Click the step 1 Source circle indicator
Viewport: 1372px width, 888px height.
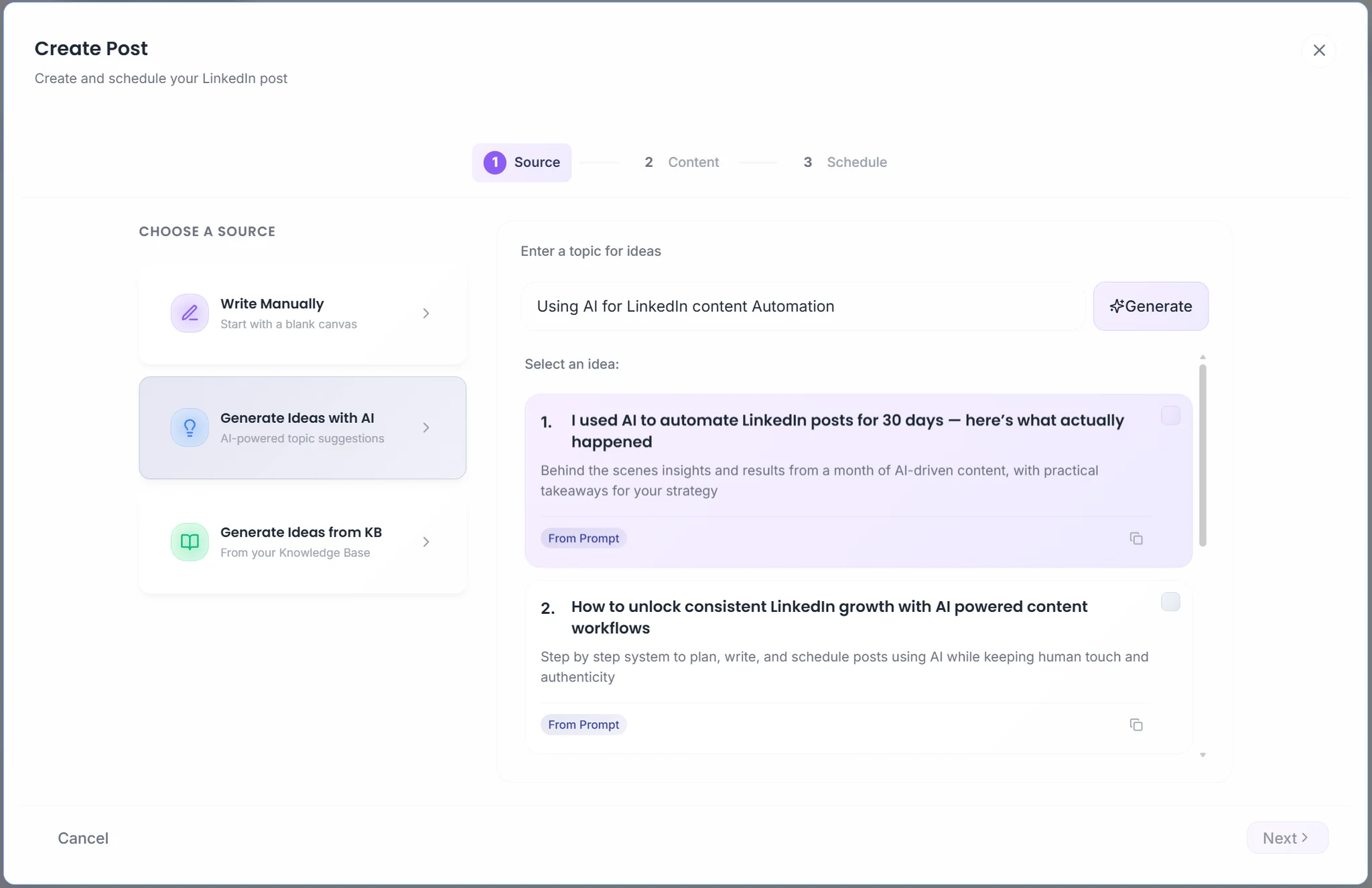pyautogui.click(x=494, y=162)
